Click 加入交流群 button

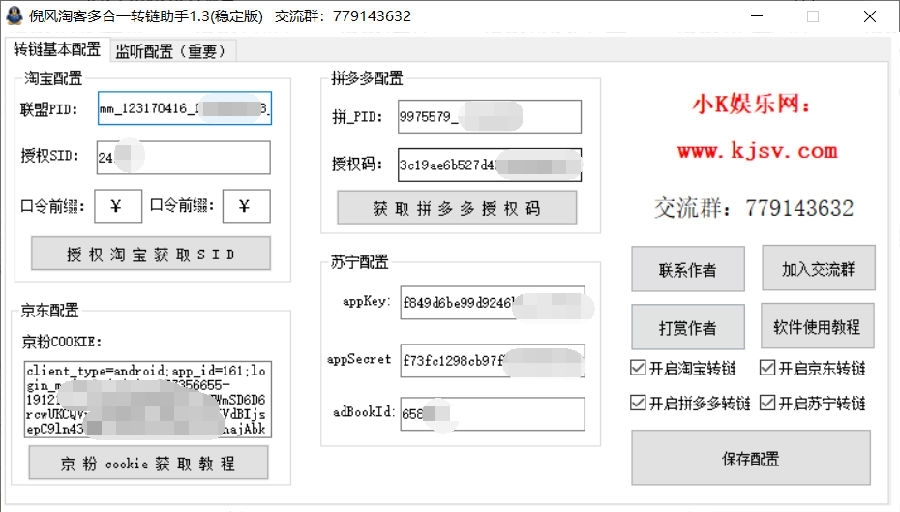pyautogui.click(x=819, y=268)
